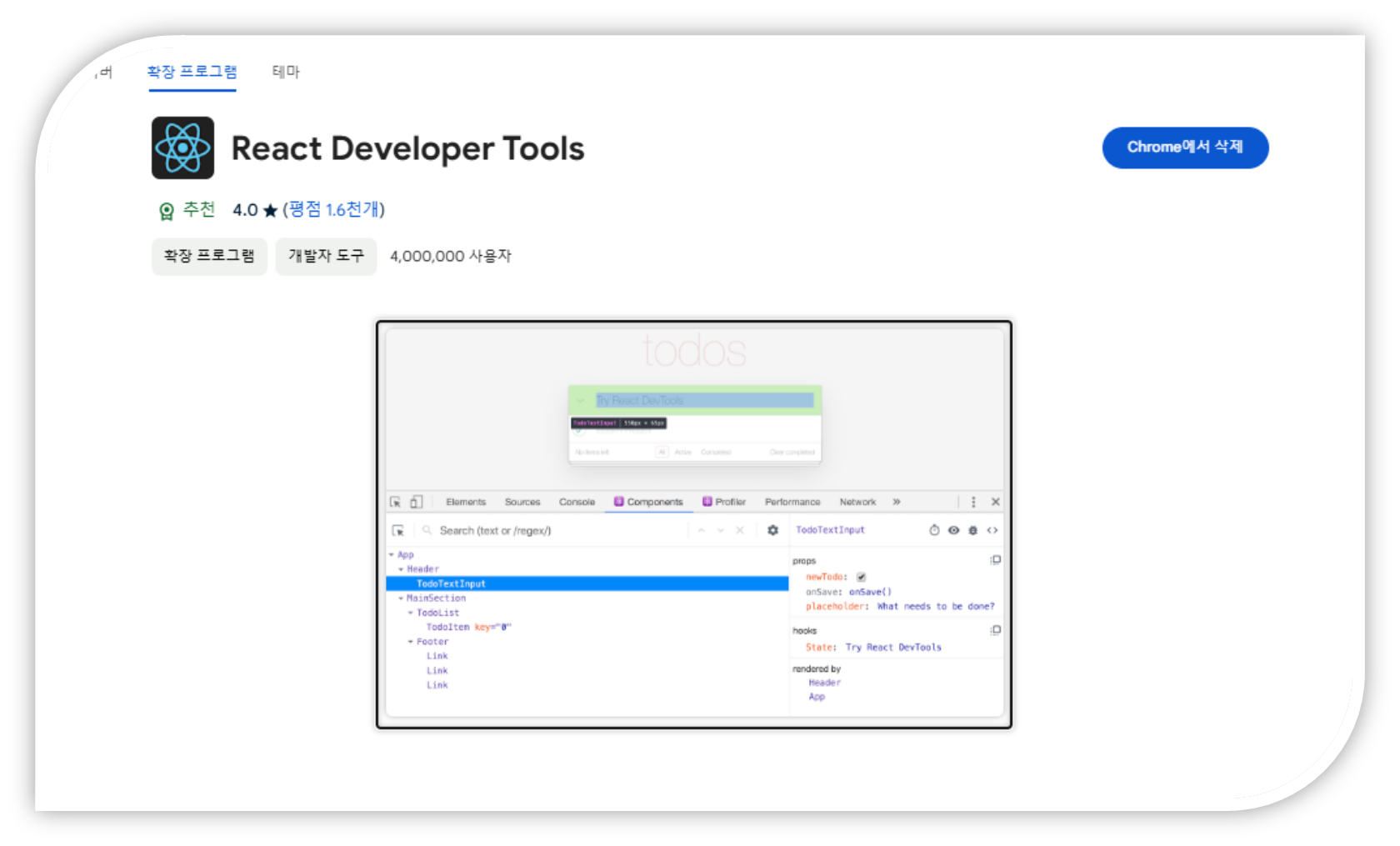Open the DevTools three-dot menu
Viewport: 1400px width, 846px height.
973,502
